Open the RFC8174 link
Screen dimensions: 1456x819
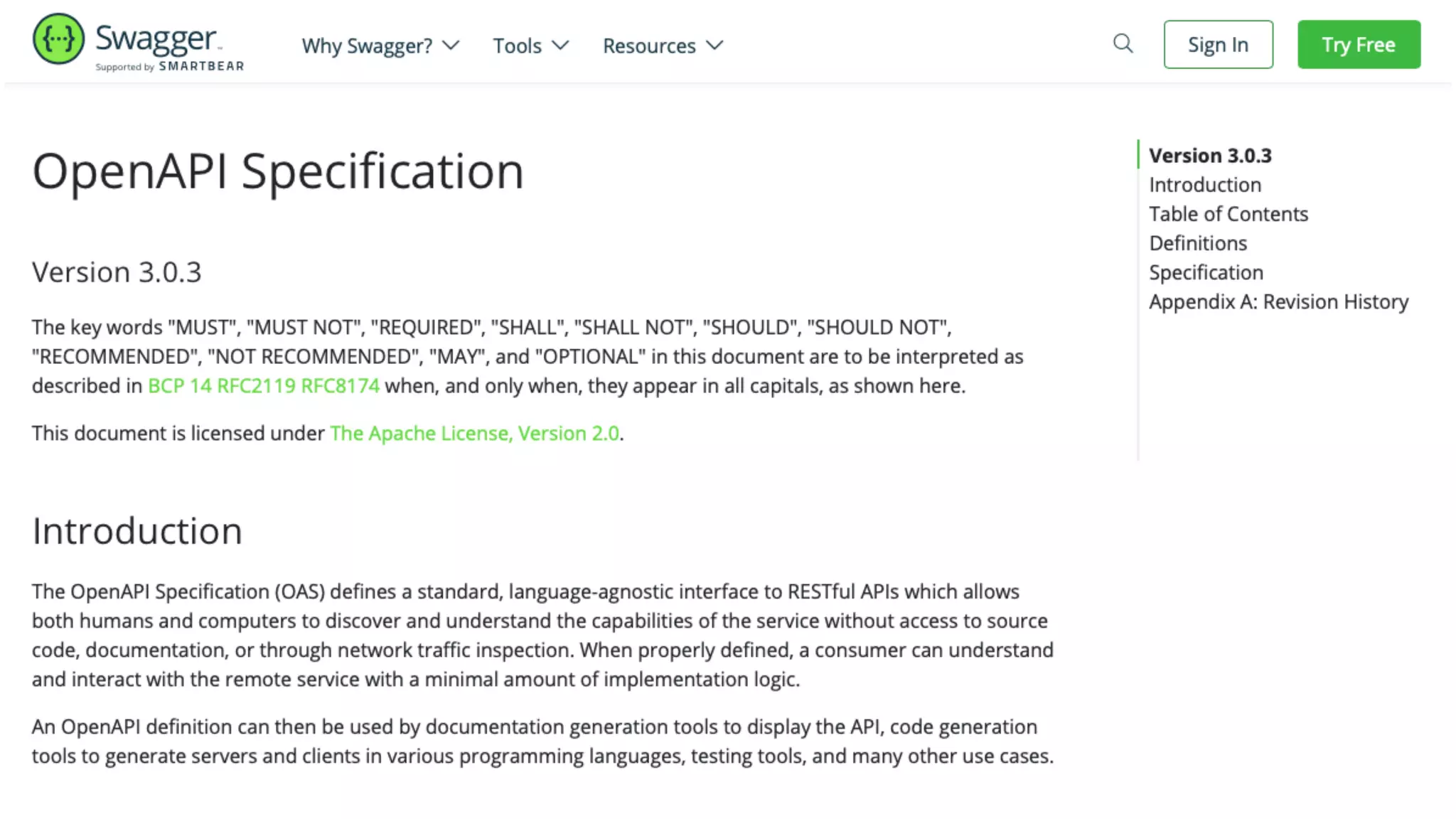(x=340, y=386)
